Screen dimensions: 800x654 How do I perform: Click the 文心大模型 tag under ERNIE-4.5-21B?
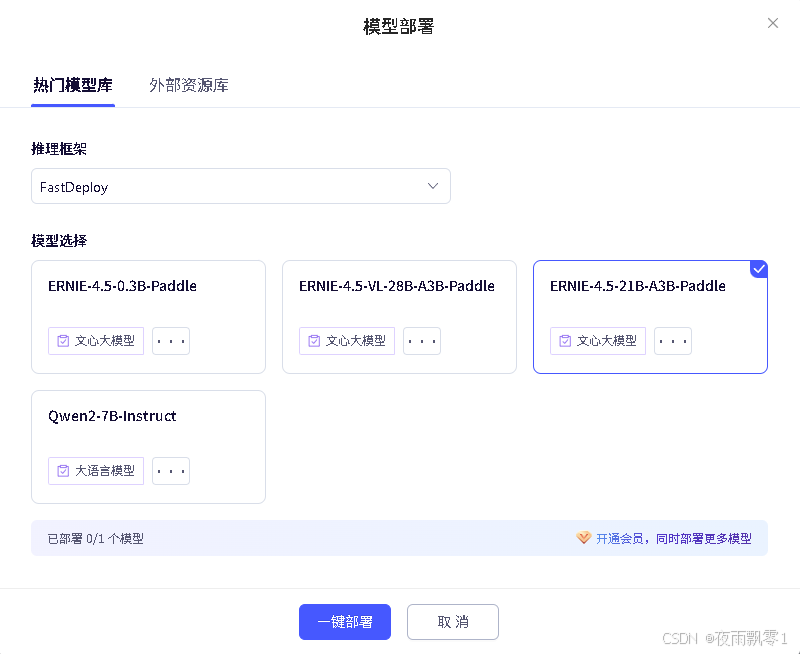[x=597, y=341]
